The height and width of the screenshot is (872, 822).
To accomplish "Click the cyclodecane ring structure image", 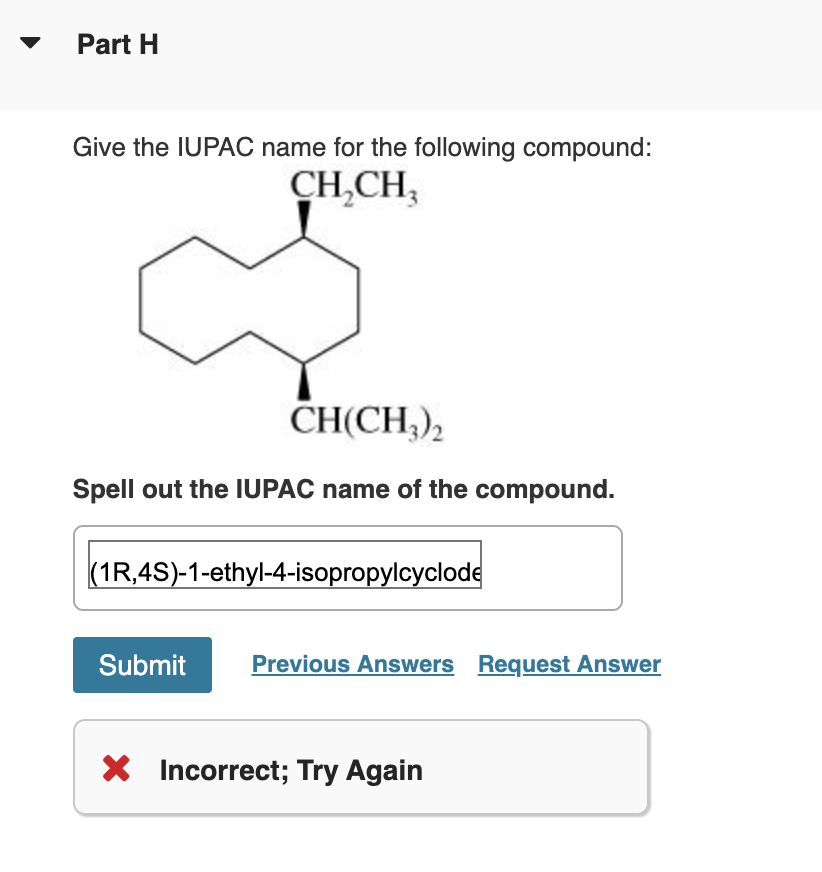I will pos(250,300).
